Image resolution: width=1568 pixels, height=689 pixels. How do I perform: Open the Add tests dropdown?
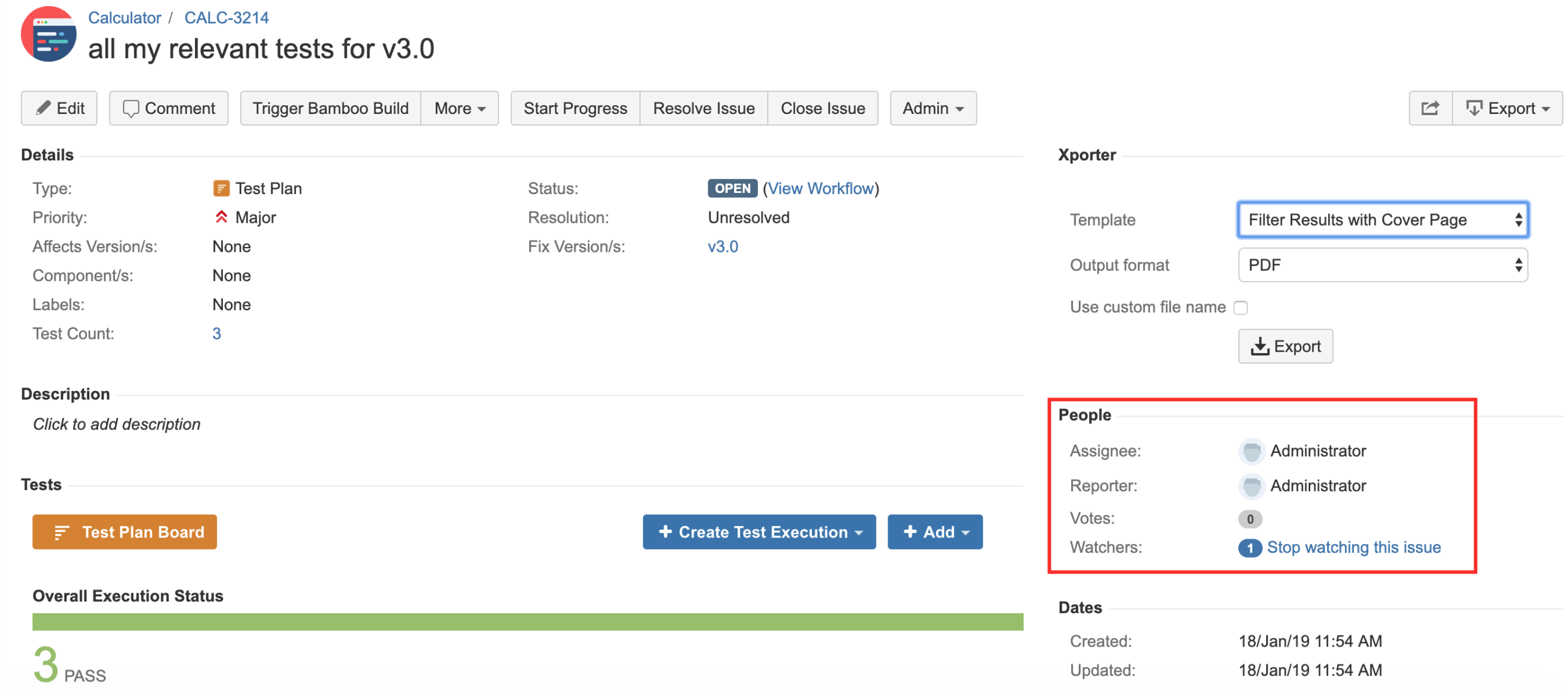click(934, 532)
